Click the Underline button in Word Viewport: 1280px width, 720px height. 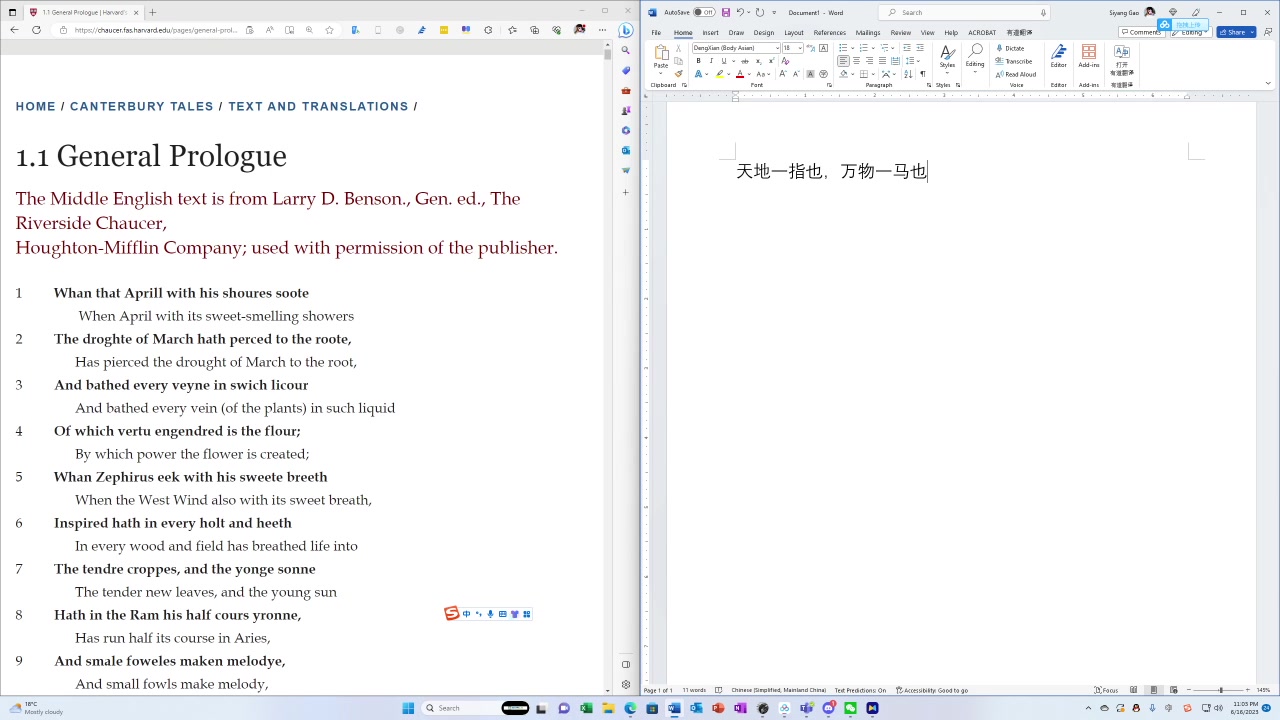coord(723,61)
